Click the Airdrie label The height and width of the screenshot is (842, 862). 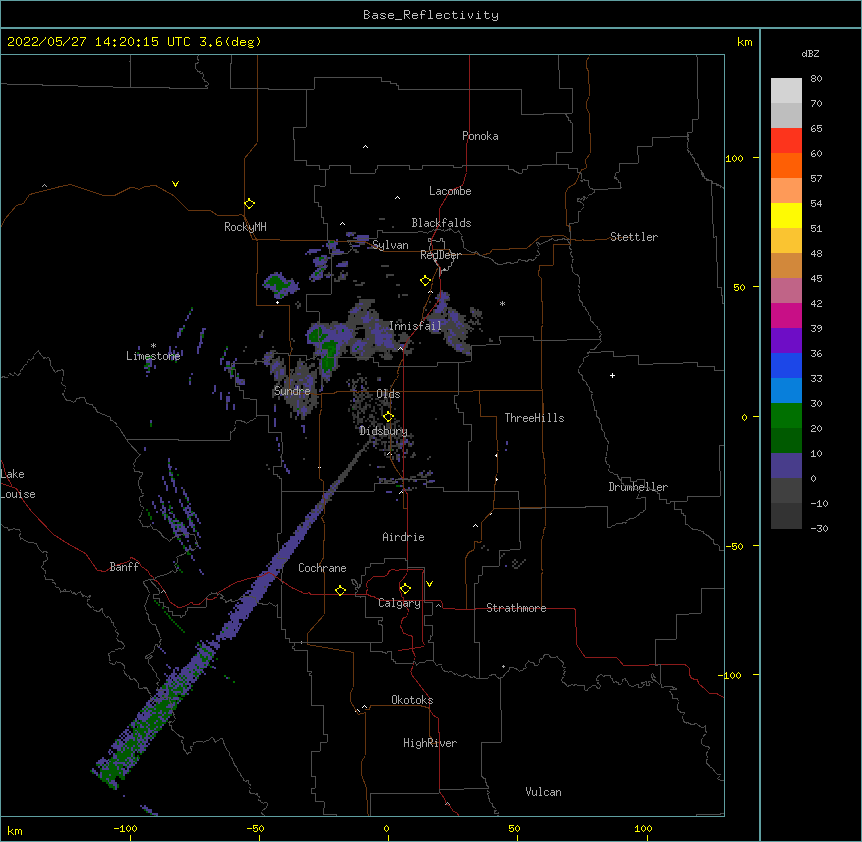(403, 537)
